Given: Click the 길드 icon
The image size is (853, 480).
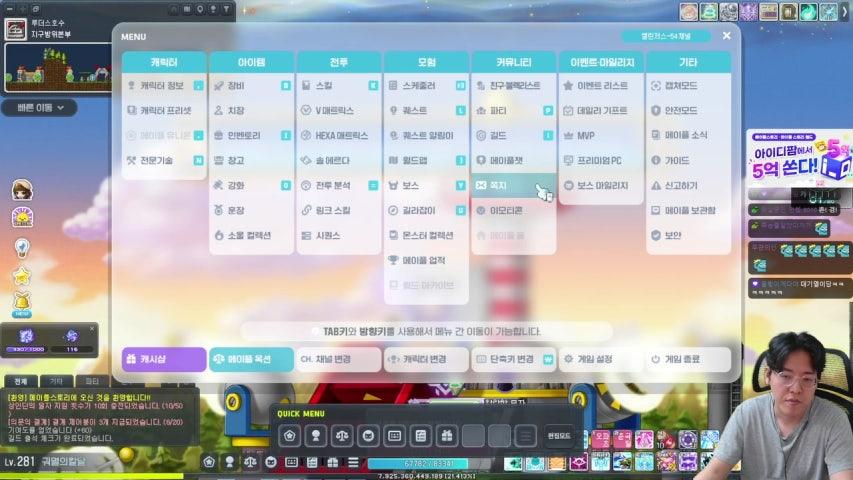Looking at the screenshot, I should [481, 136].
